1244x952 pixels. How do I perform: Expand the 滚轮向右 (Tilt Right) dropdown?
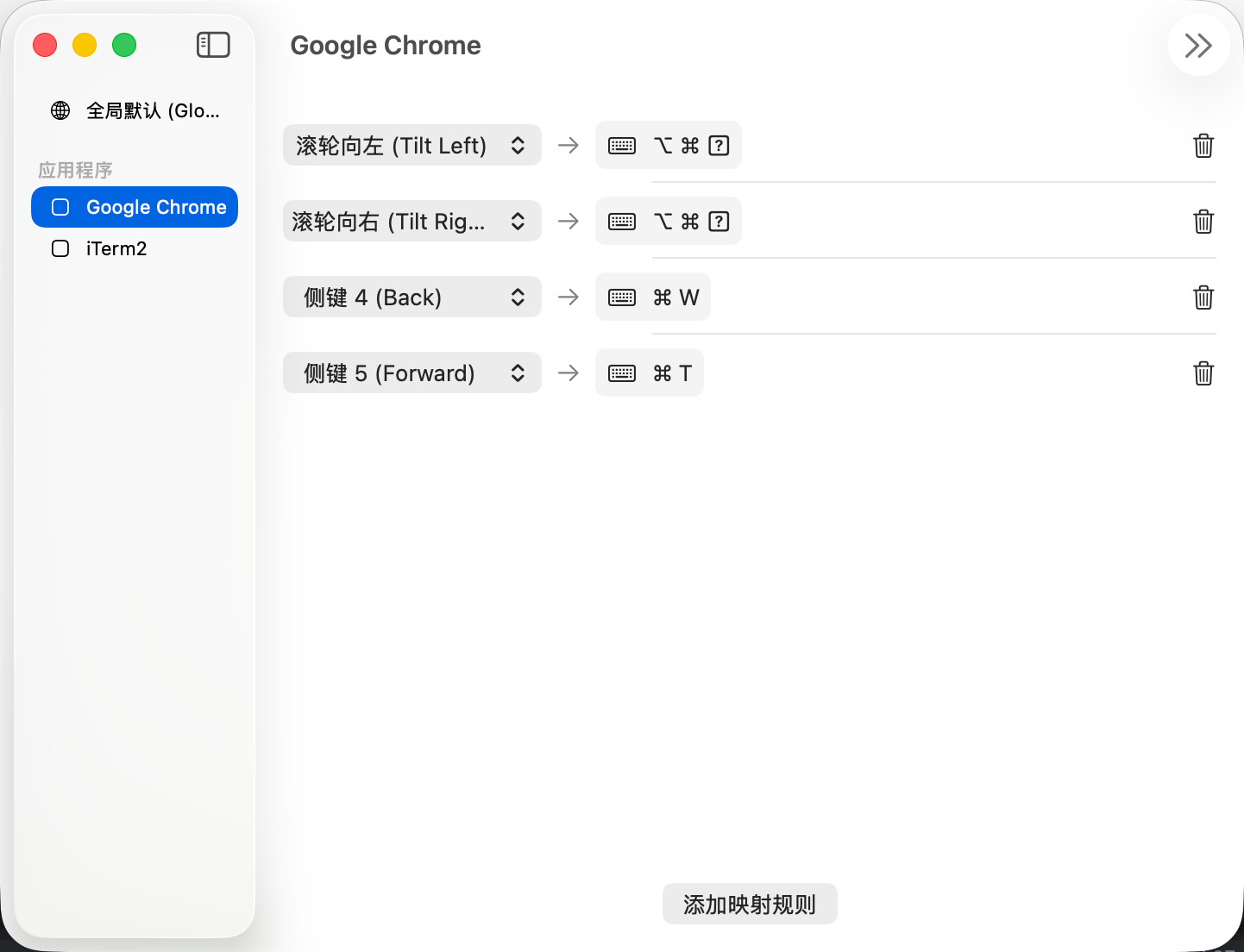coord(412,222)
